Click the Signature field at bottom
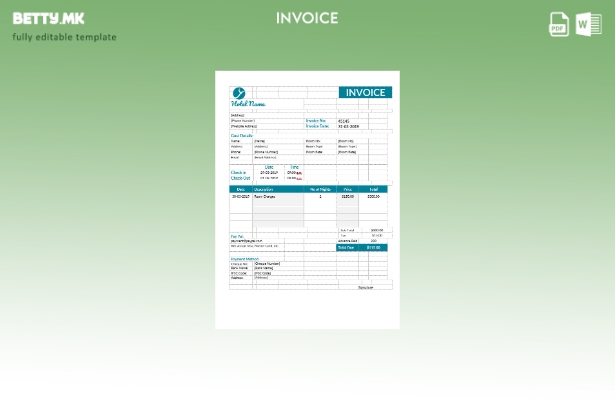 [366, 287]
